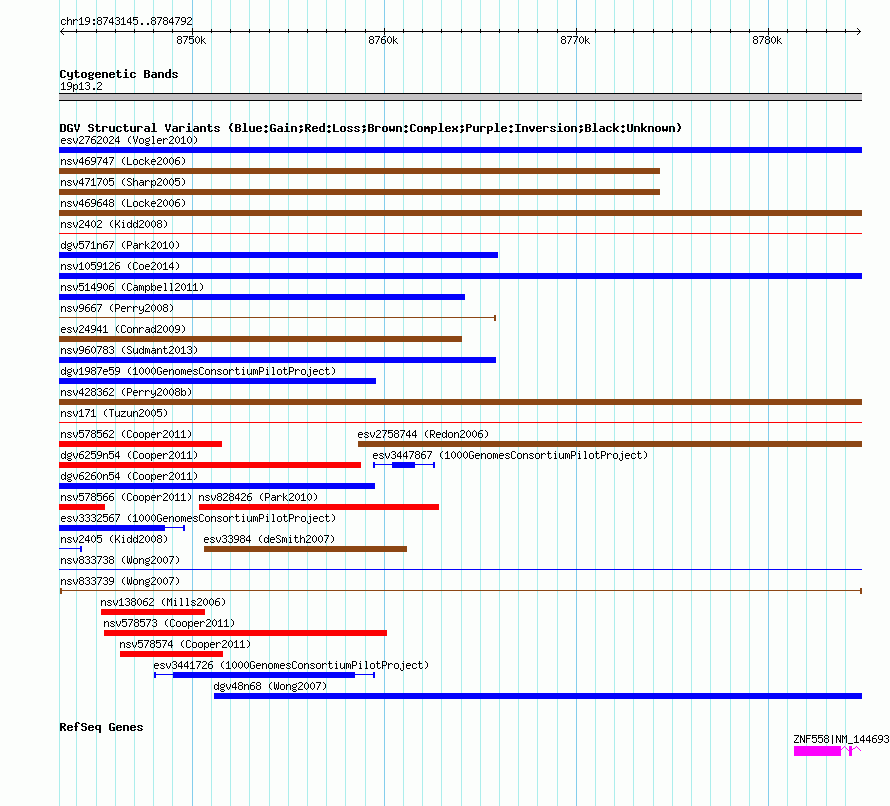Select the brown esv2758744 complex bar
The height and width of the screenshot is (806, 890).
(610, 444)
